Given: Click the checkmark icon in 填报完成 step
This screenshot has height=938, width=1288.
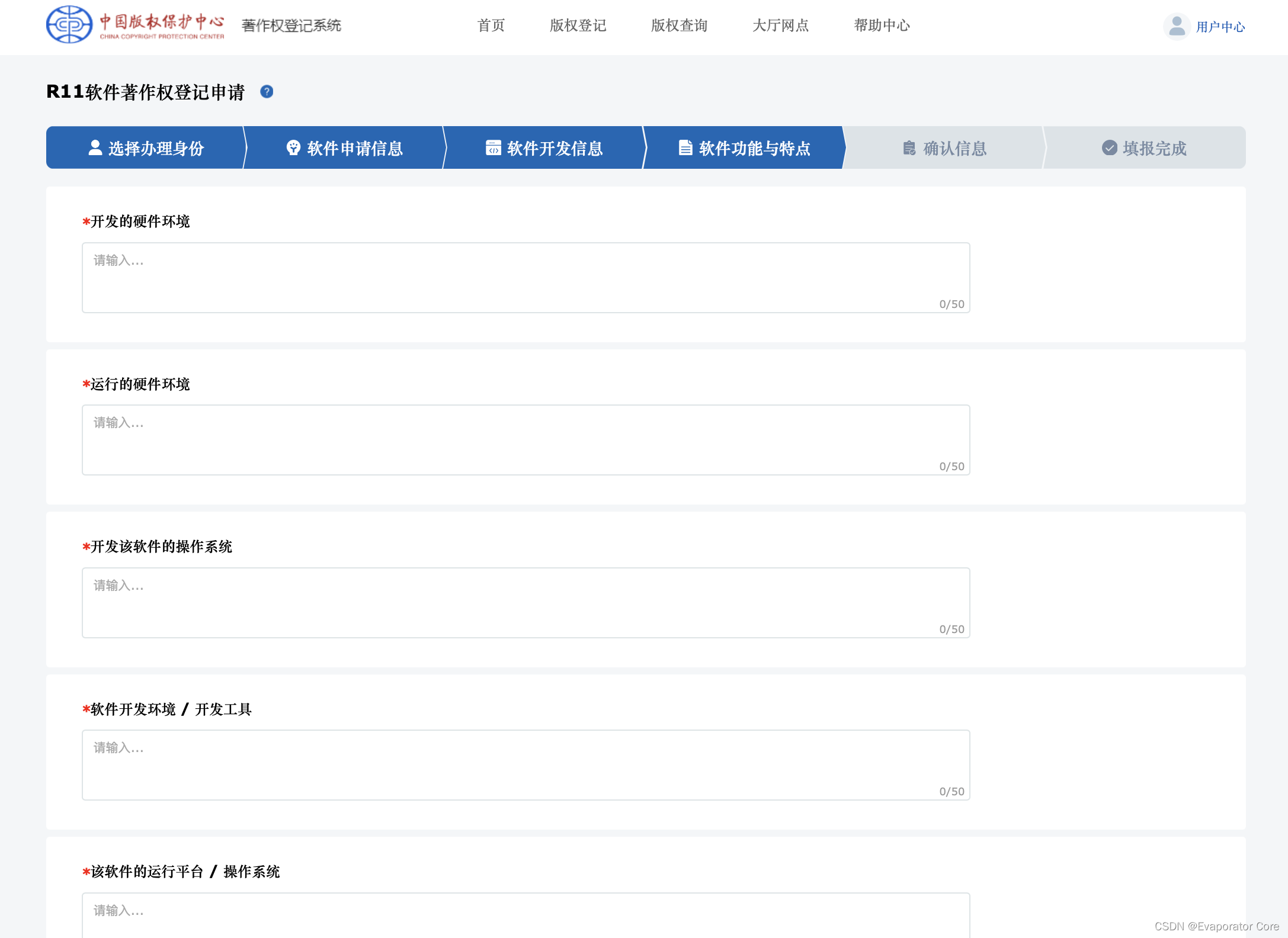Looking at the screenshot, I should tap(1109, 148).
